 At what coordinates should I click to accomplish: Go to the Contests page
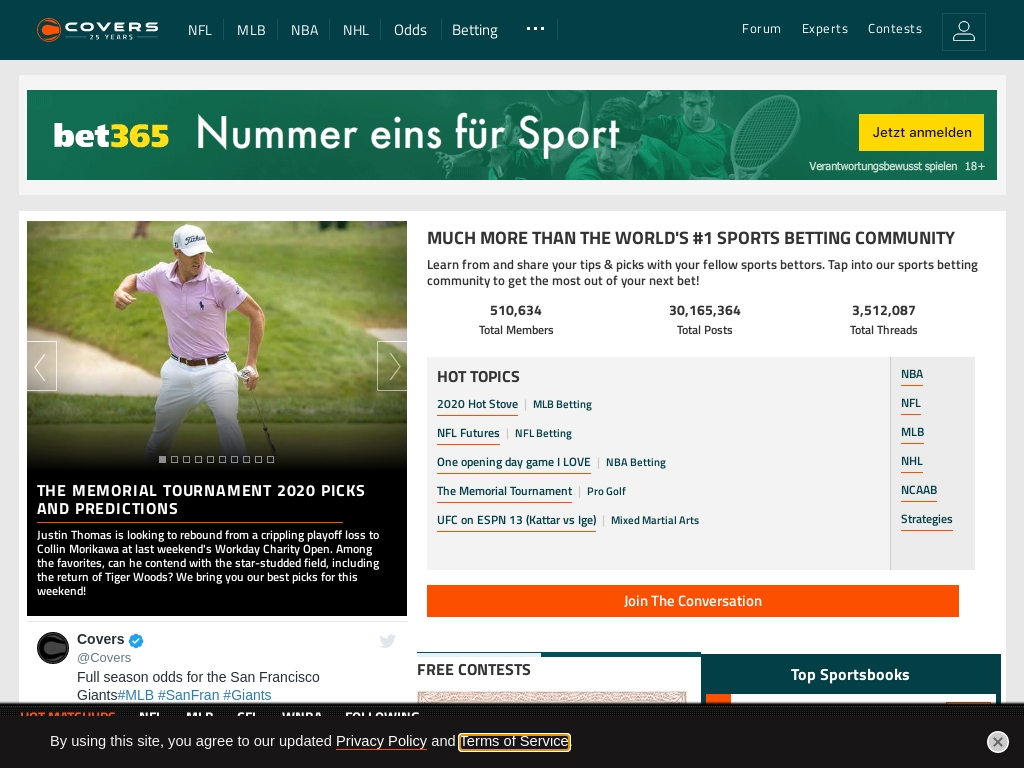point(895,29)
